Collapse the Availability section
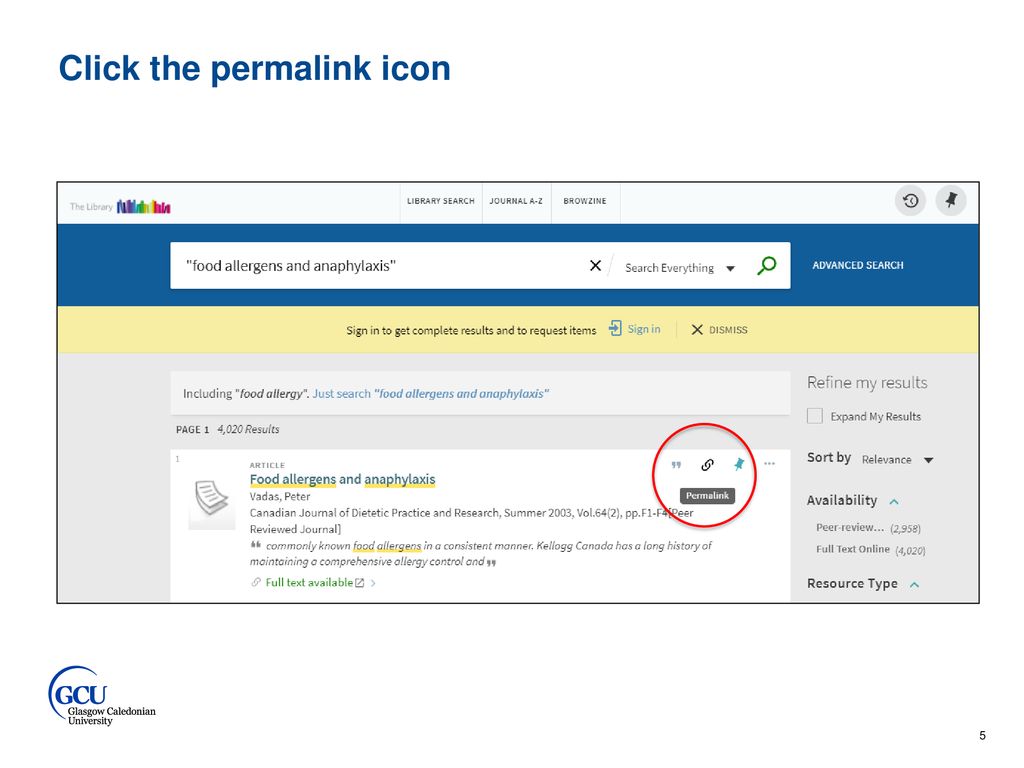 click(894, 501)
